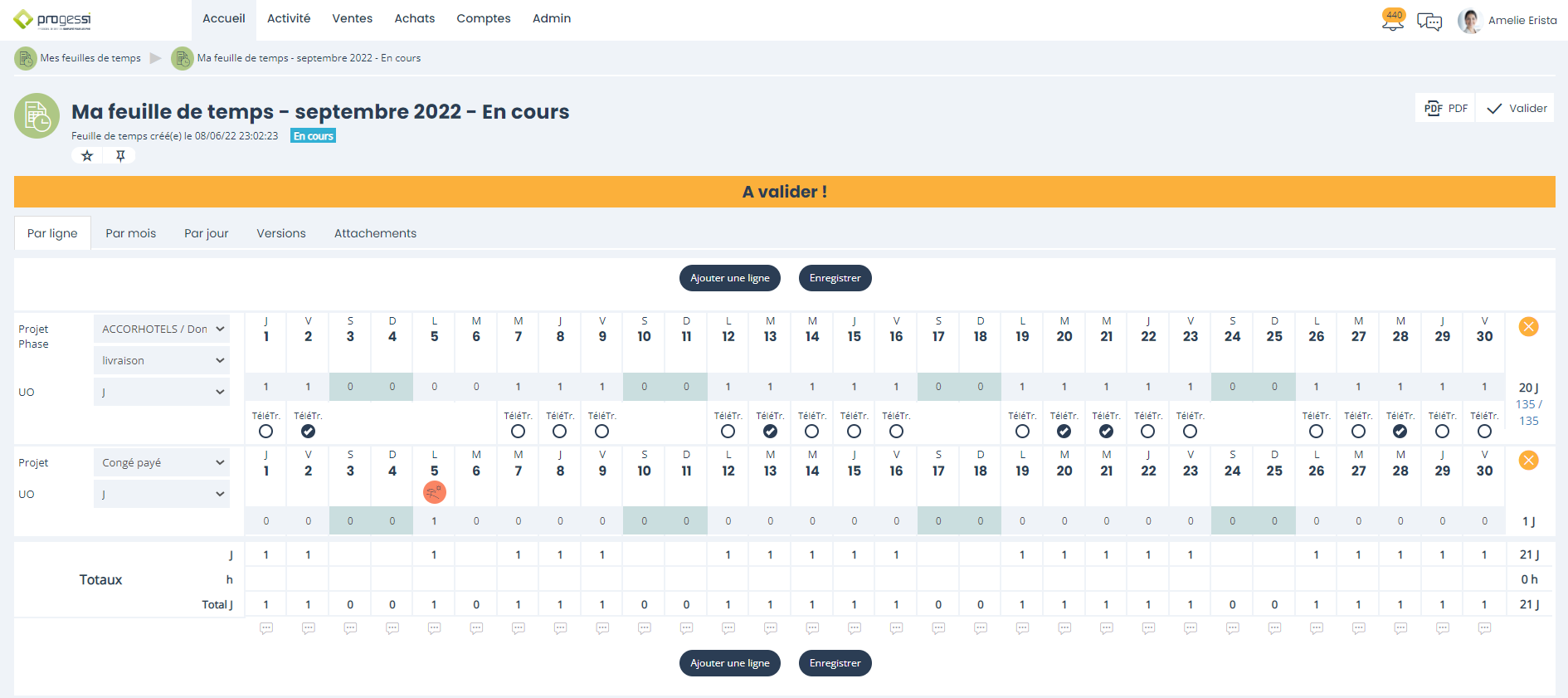Click Amelie Erista's profile avatar
This screenshot has width=1568, height=698.
1469,21
